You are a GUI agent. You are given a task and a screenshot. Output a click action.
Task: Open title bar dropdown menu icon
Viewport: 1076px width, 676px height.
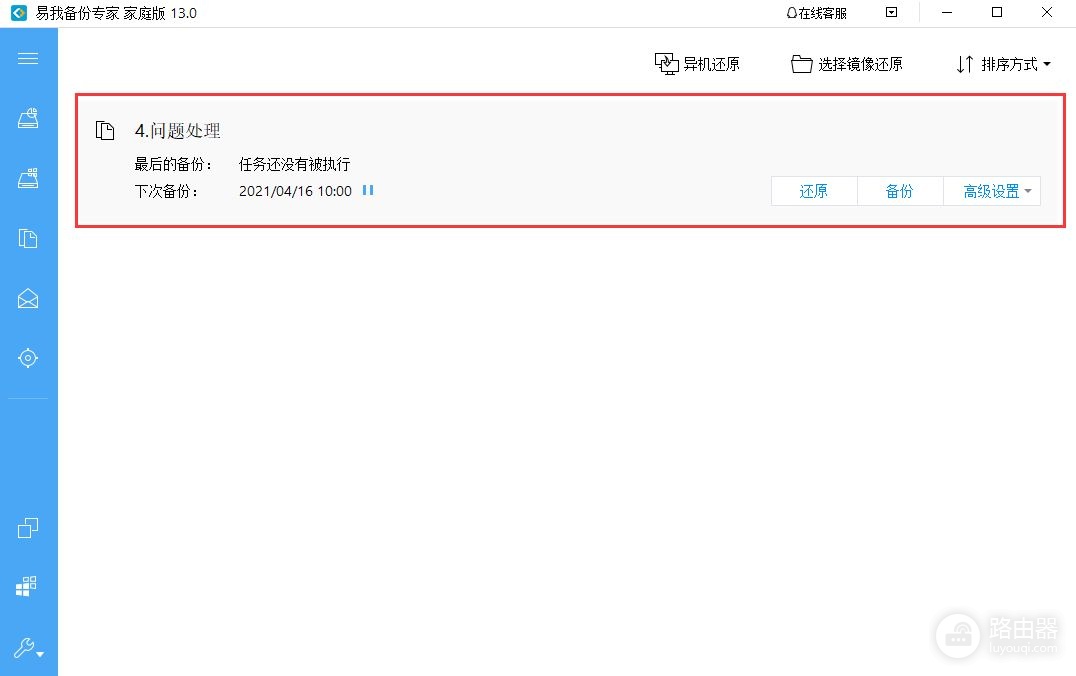891,12
